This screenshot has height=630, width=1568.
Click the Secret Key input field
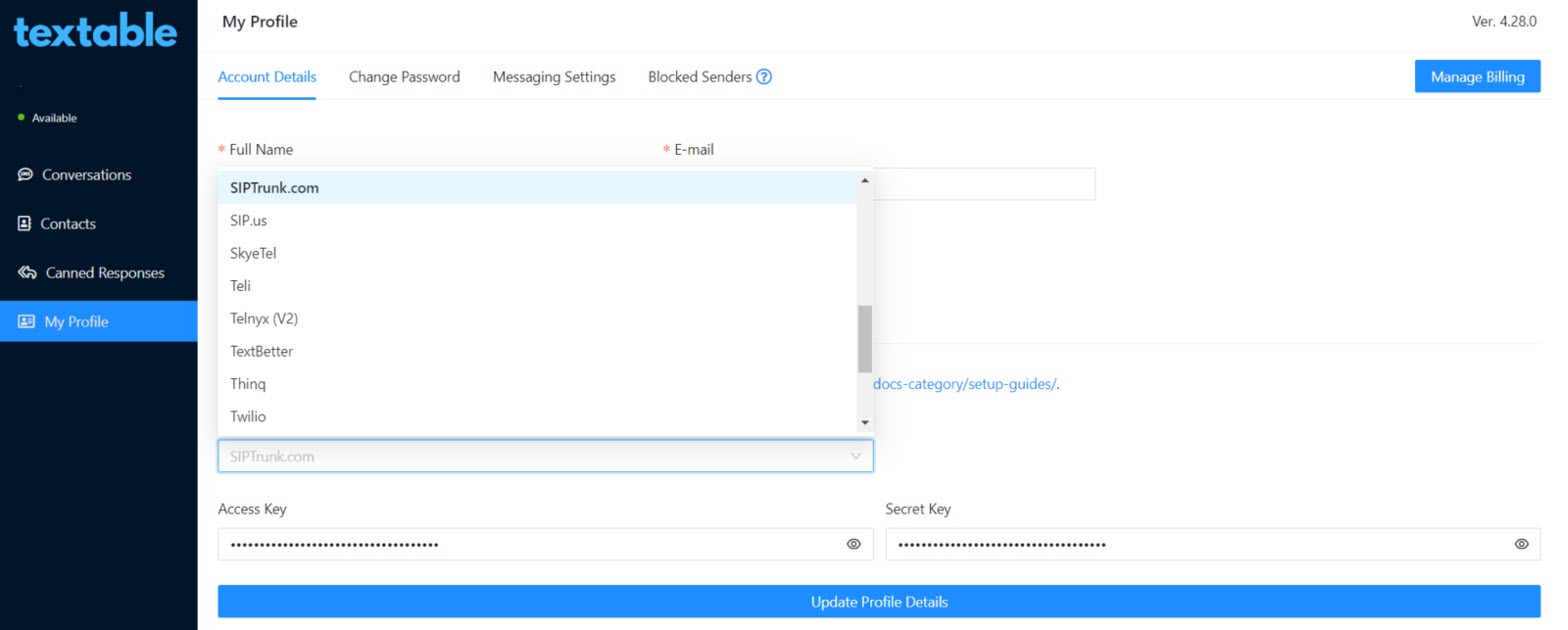tap(1213, 544)
